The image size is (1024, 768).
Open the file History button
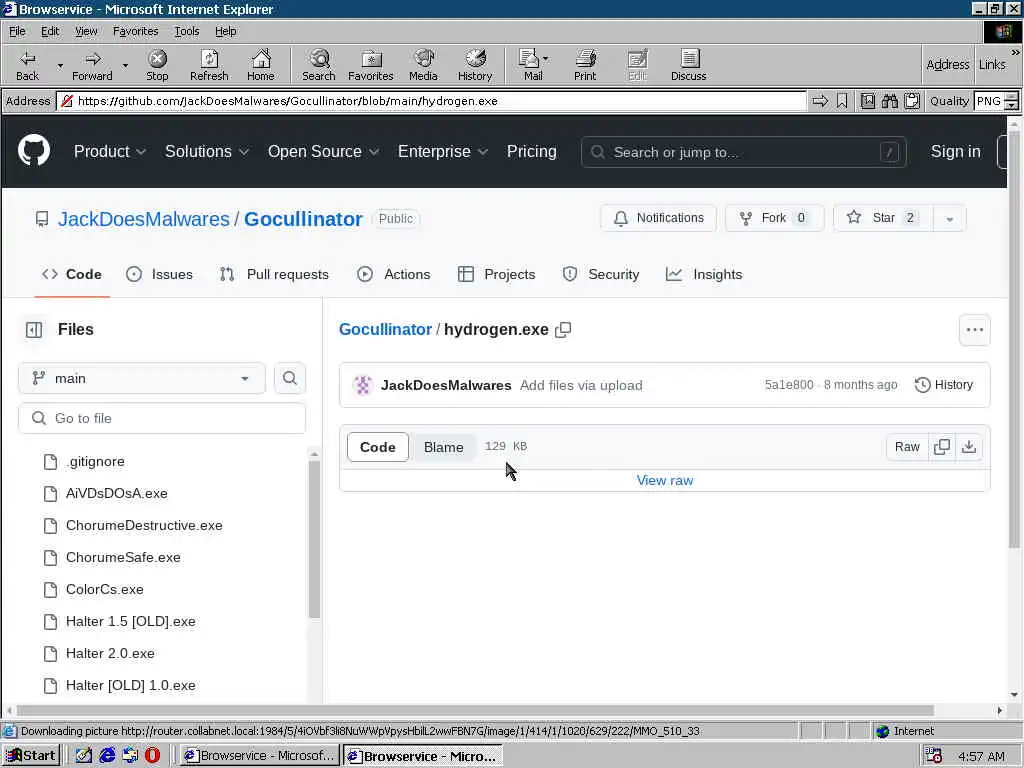click(x=944, y=385)
